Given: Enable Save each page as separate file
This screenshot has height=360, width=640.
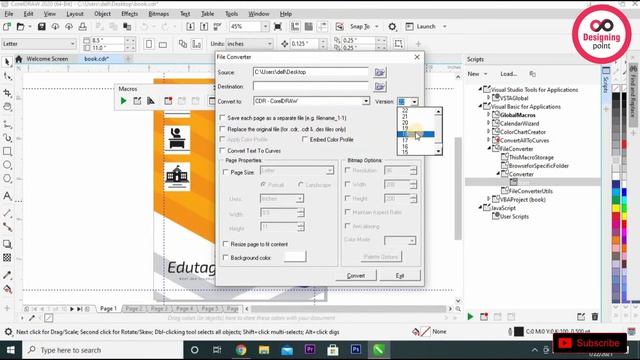Looking at the screenshot, I should (222, 118).
